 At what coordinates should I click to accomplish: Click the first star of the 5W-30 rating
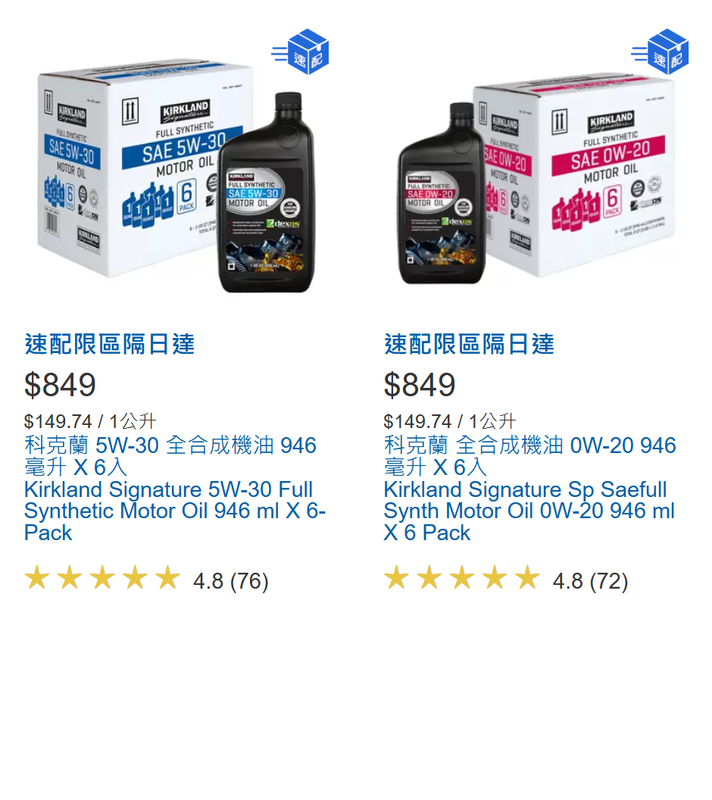point(37,578)
